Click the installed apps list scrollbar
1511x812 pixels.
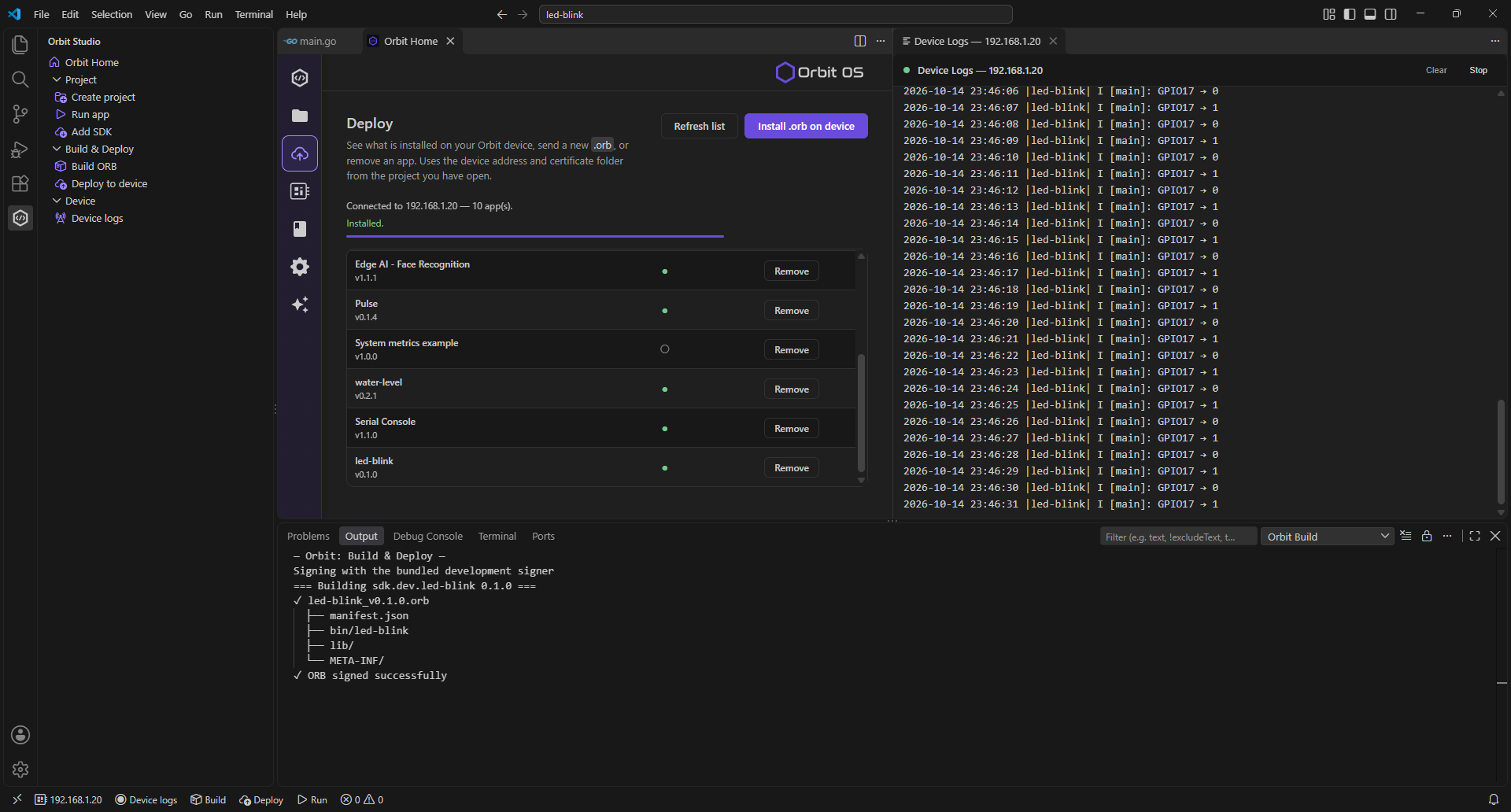coord(861,412)
